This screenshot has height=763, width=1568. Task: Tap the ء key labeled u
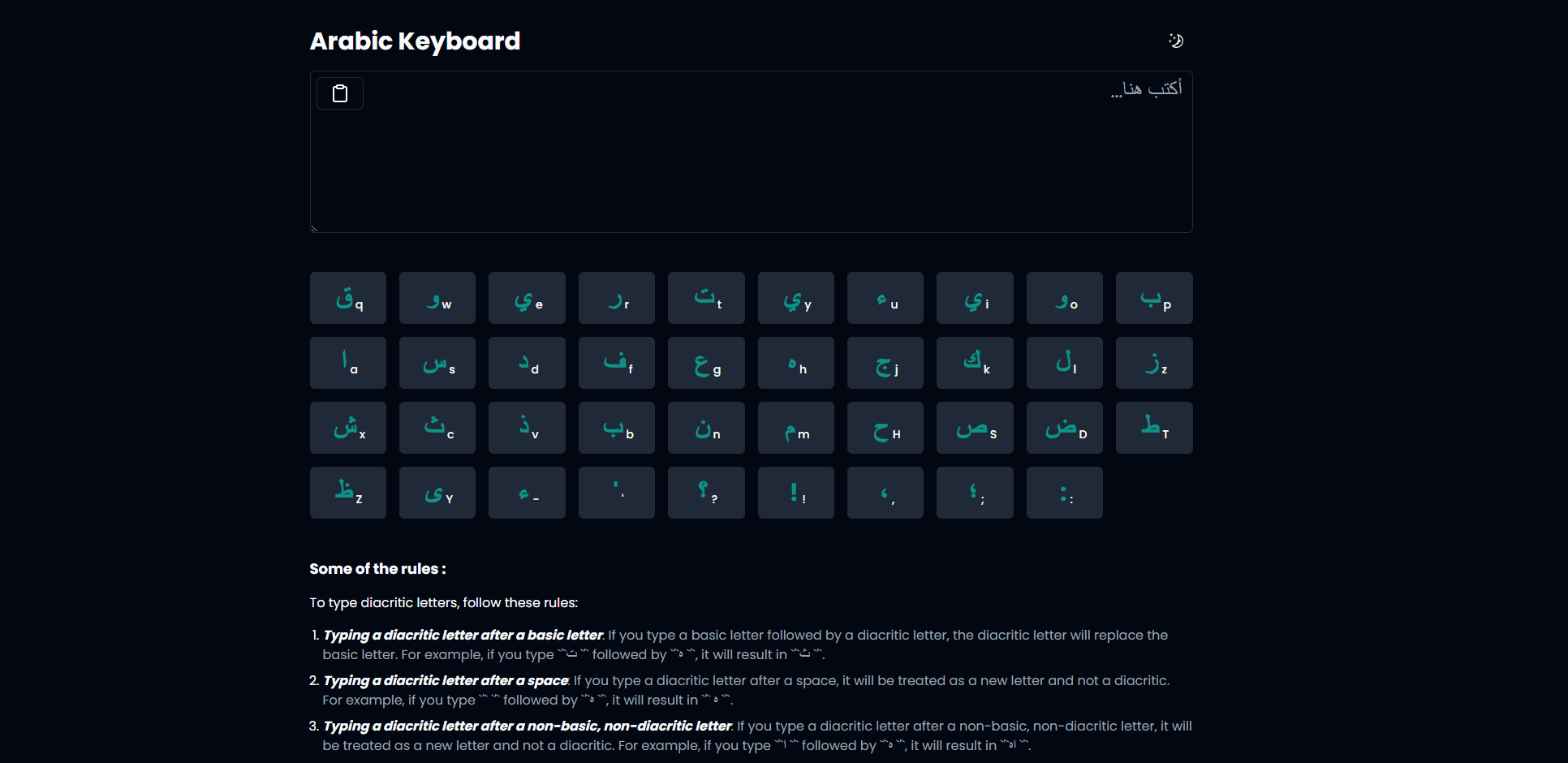coord(885,298)
